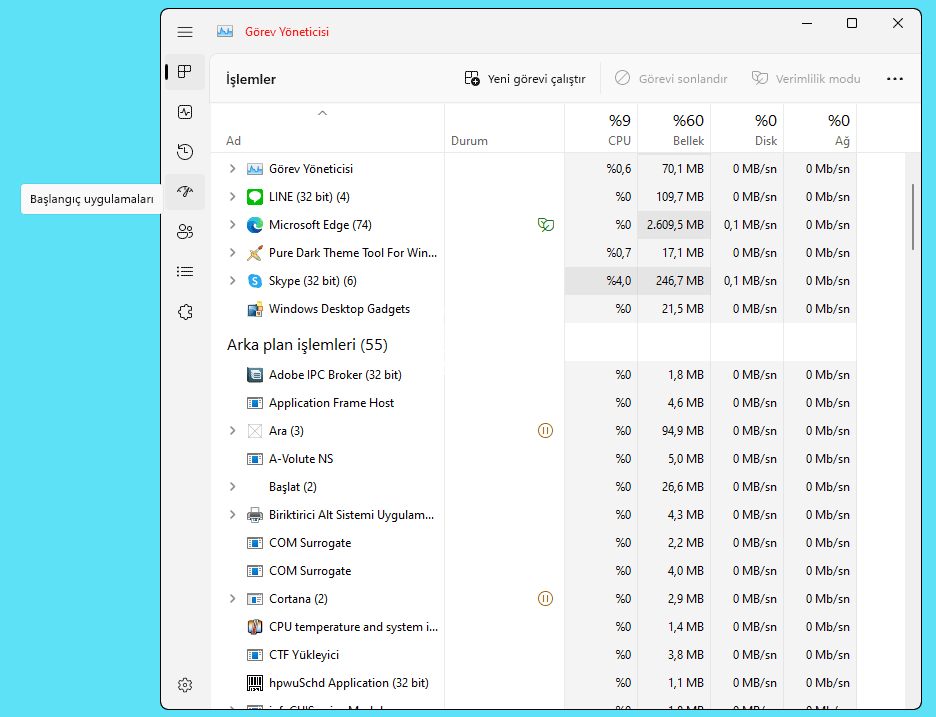The image size is (936, 717).
Task: Click the efficiency mode leaf on Microsoft Edge row
Action: pos(546,225)
